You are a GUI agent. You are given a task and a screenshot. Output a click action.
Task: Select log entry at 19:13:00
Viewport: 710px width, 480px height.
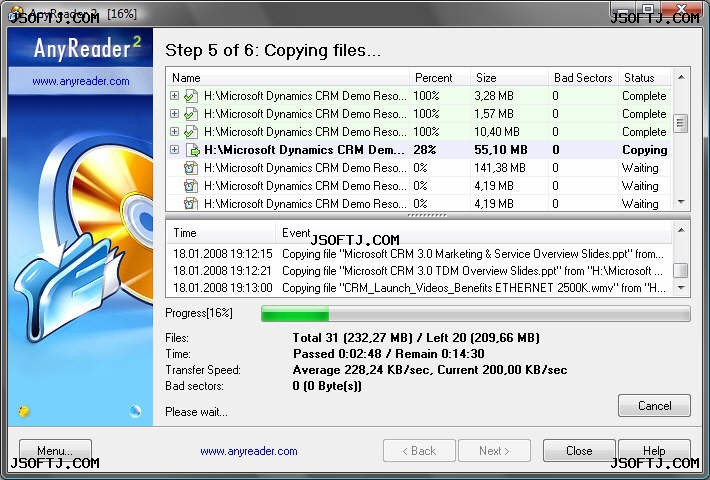pos(419,288)
